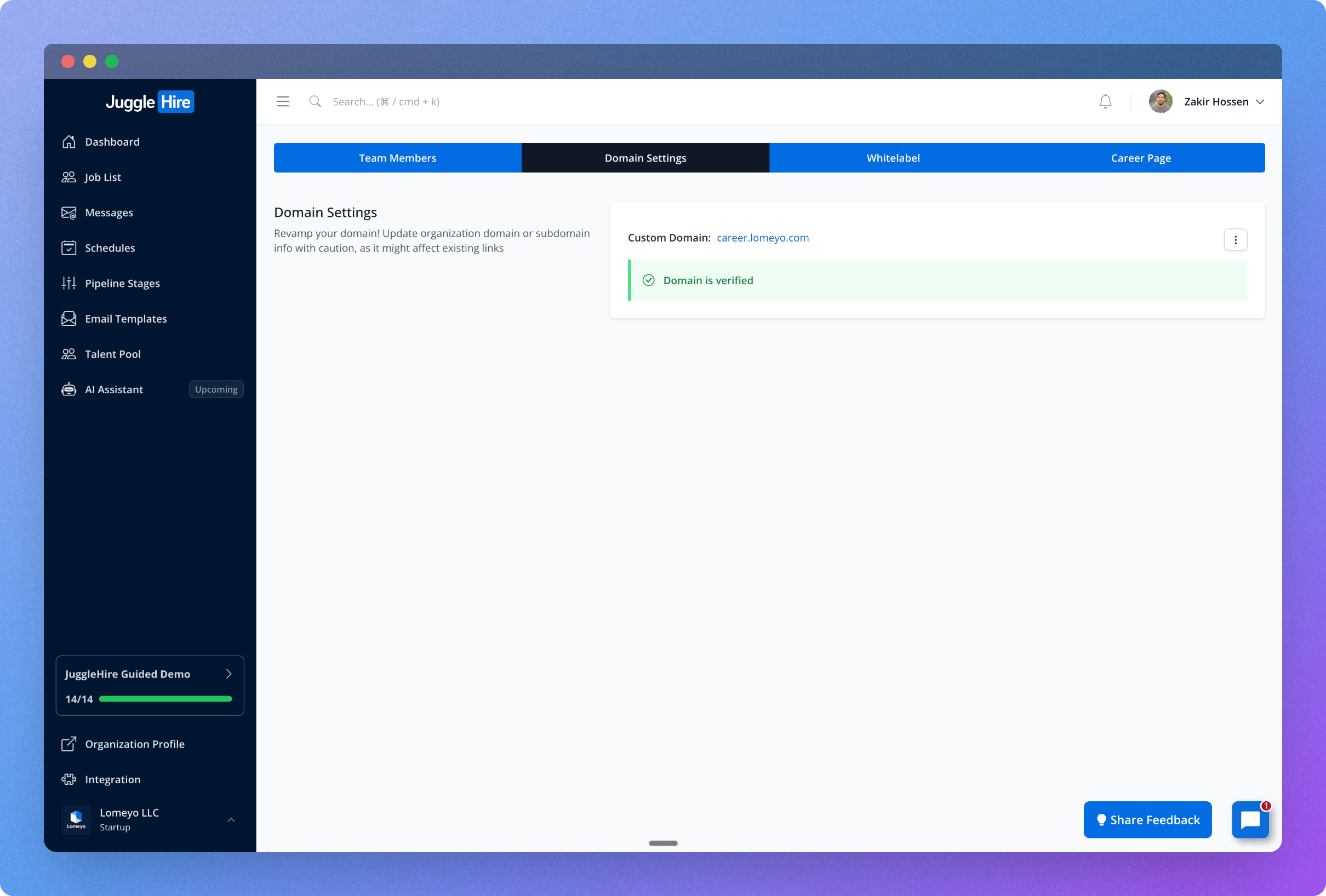Click the Messages sidebar icon
This screenshot has width=1326, height=896.
71,212
